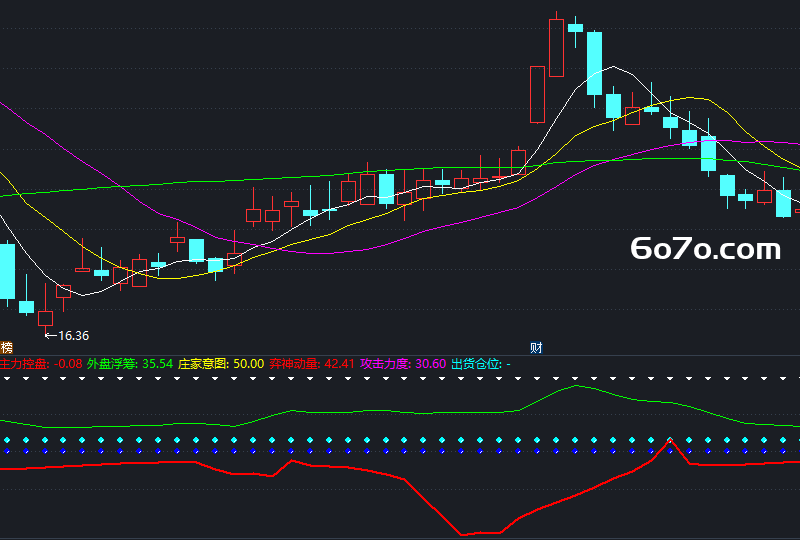
Task: Select the 外盘浮筹 indicator label
Action: click(111, 364)
